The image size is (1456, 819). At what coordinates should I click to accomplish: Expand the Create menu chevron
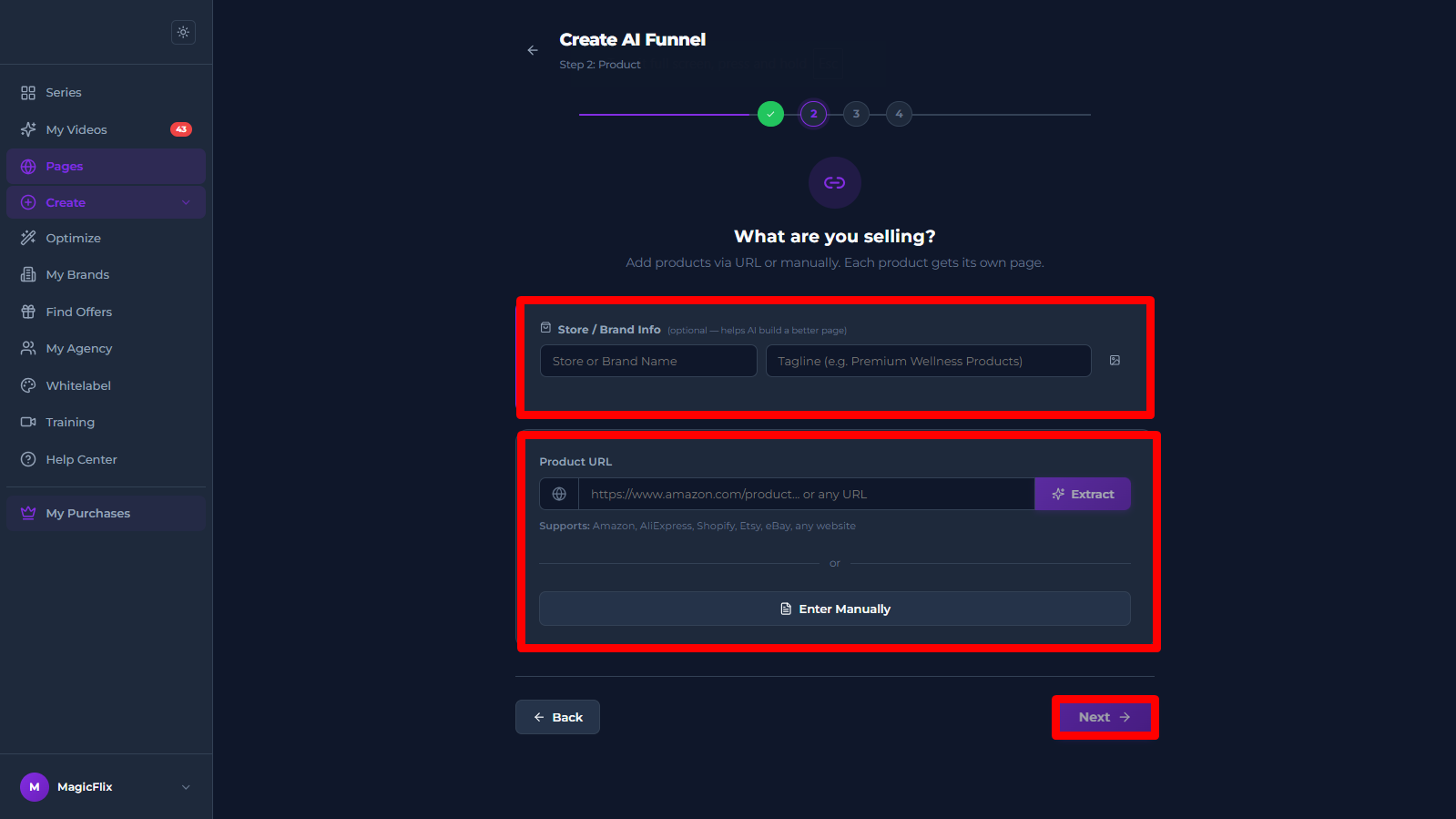tap(186, 202)
